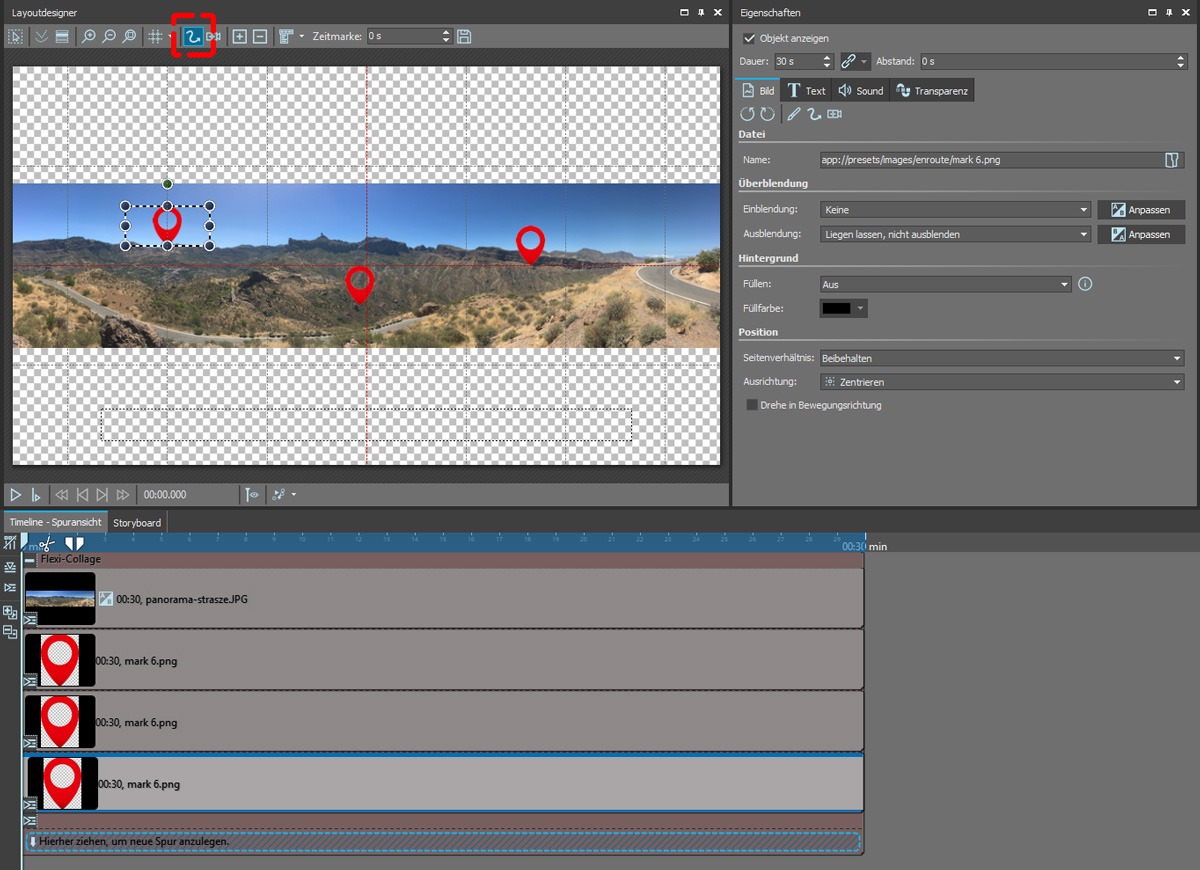Click the browse file icon beside Name field

(1173, 160)
